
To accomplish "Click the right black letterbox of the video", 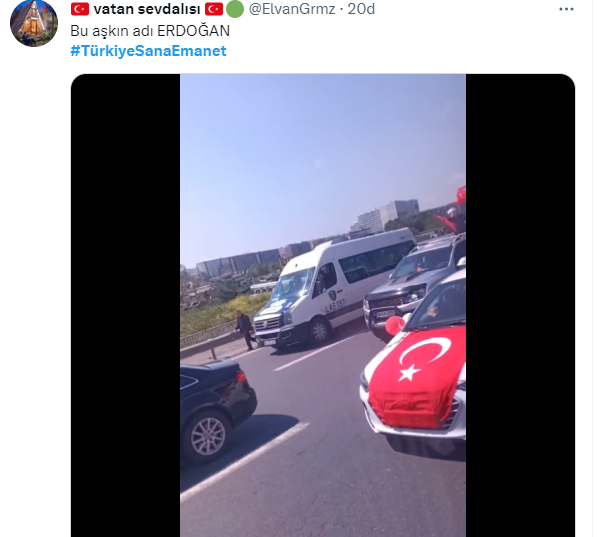I will pyautogui.click(x=520, y=305).
